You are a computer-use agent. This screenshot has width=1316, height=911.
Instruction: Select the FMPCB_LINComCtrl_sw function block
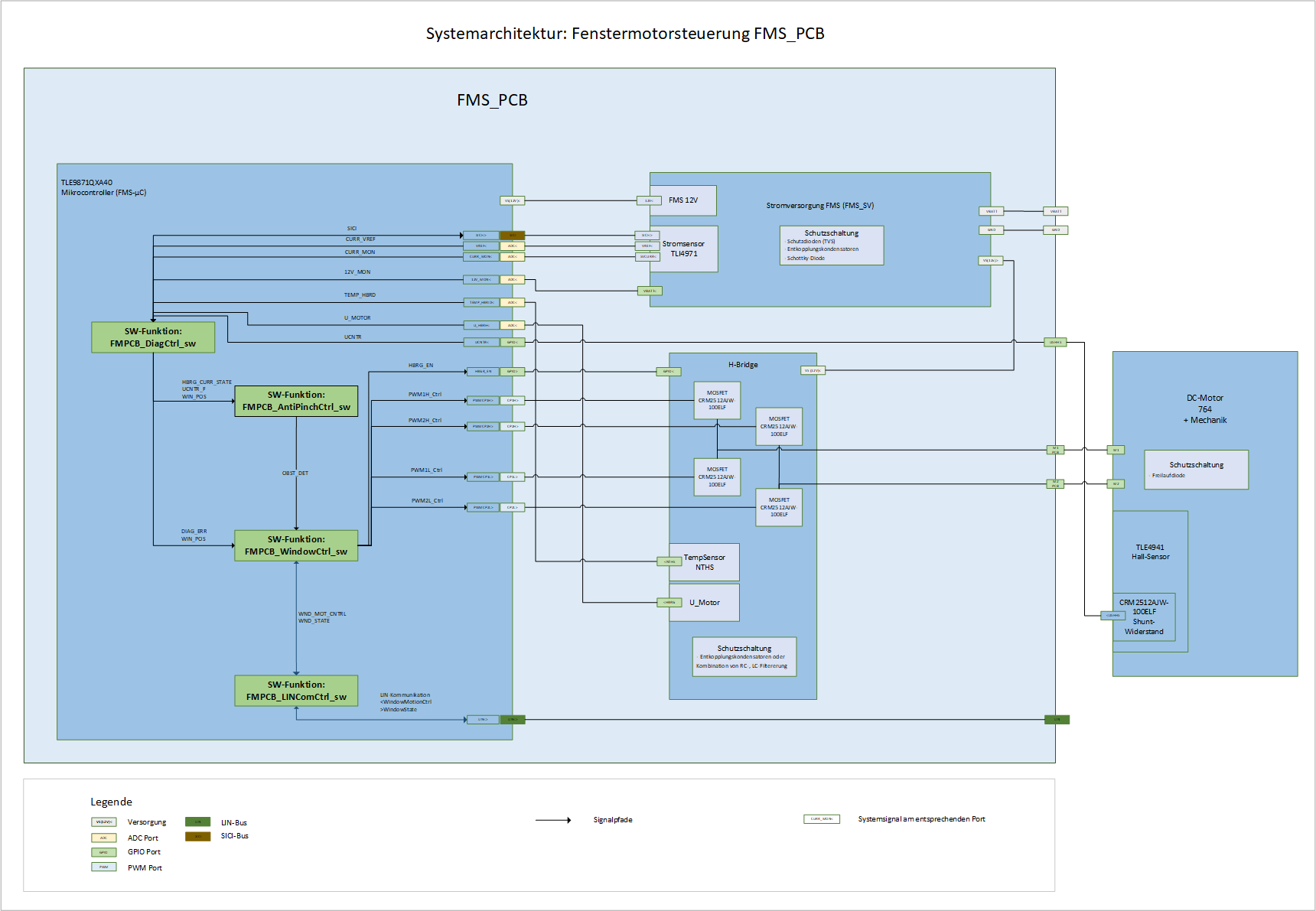[x=296, y=691]
